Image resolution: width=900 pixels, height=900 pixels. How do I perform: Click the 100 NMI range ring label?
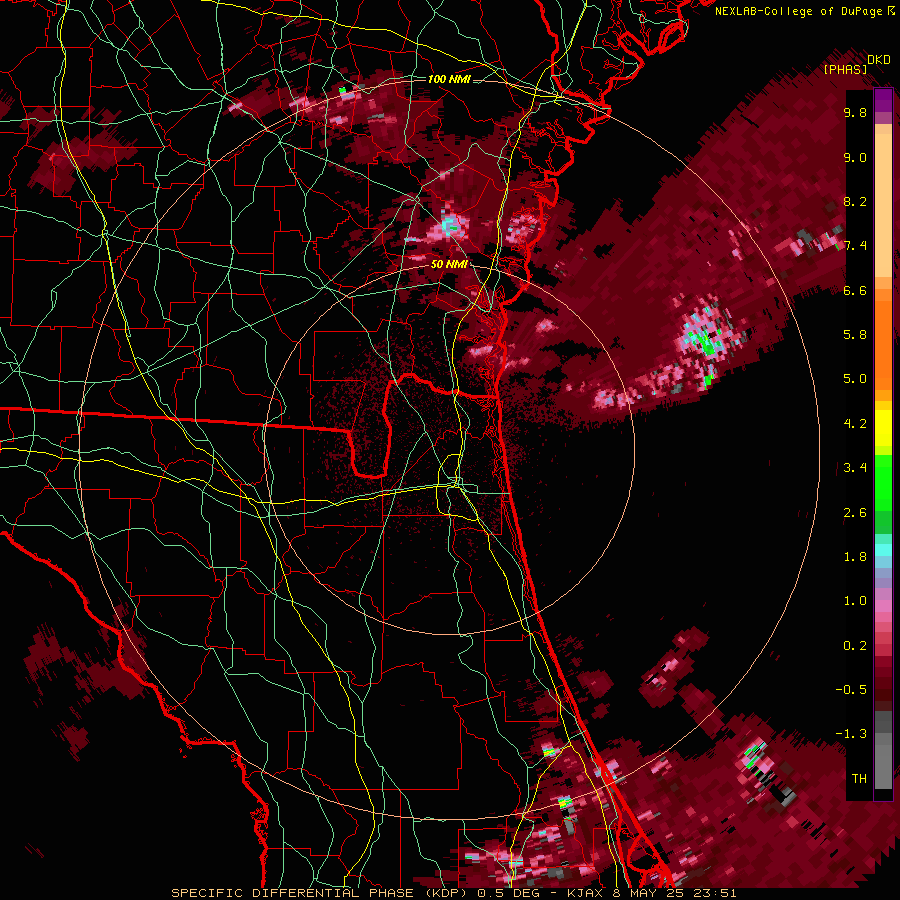[x=449, y=79]
